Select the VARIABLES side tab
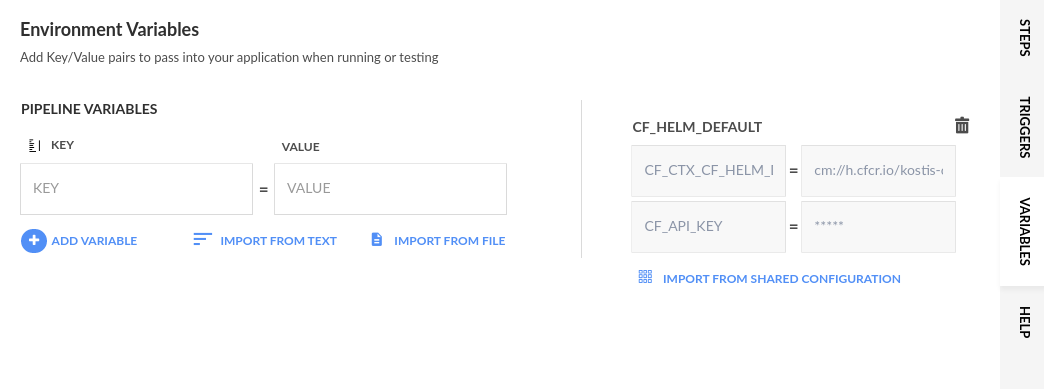 pyautogui.click(x=1025, y=231)
